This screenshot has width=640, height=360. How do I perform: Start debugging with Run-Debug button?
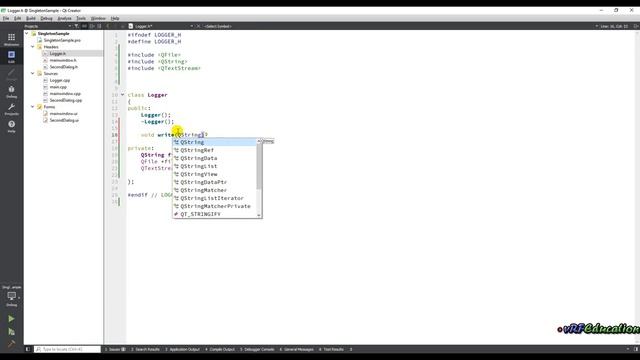pos(11,331)
